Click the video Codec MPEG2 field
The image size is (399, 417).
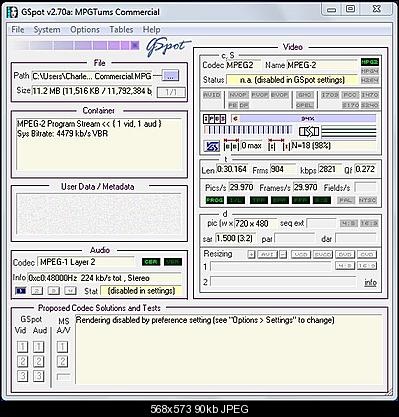click(x=243, y=65)
